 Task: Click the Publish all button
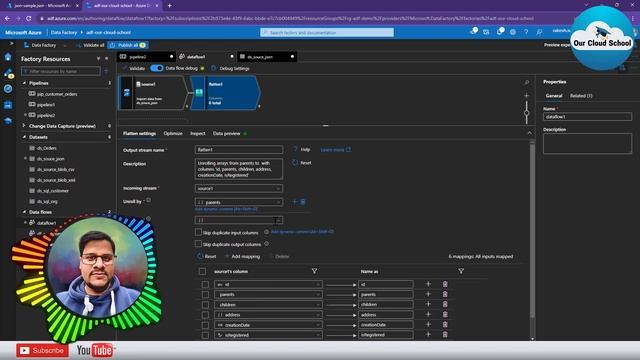128,45
